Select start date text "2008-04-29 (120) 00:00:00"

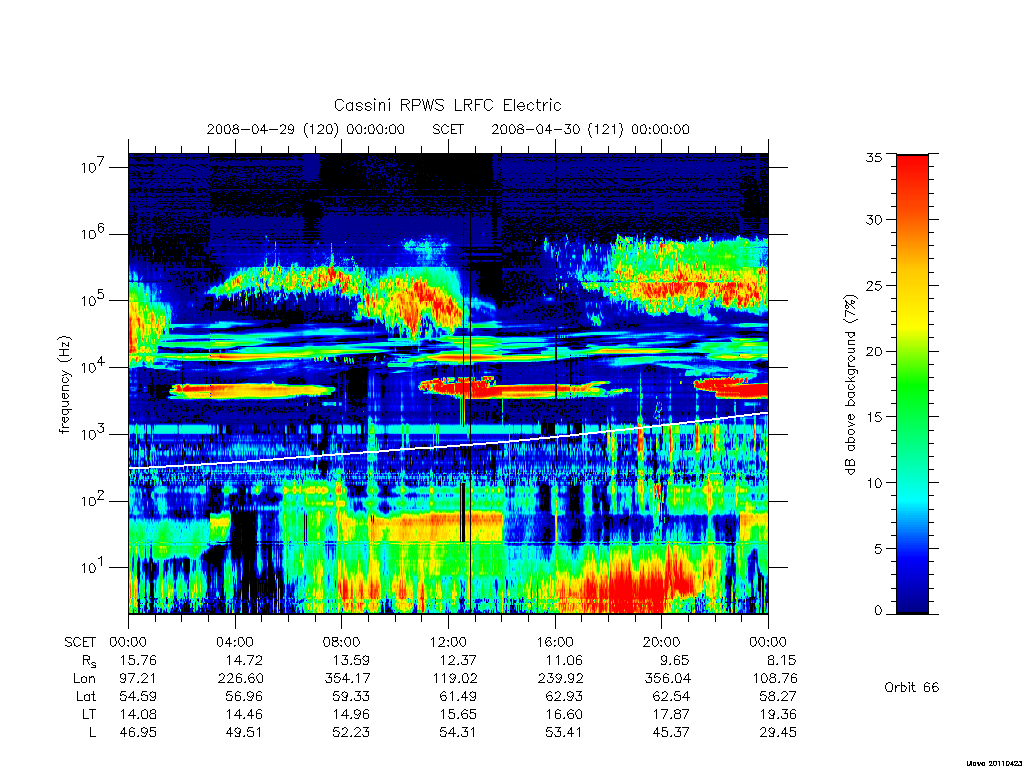point(306,129)
